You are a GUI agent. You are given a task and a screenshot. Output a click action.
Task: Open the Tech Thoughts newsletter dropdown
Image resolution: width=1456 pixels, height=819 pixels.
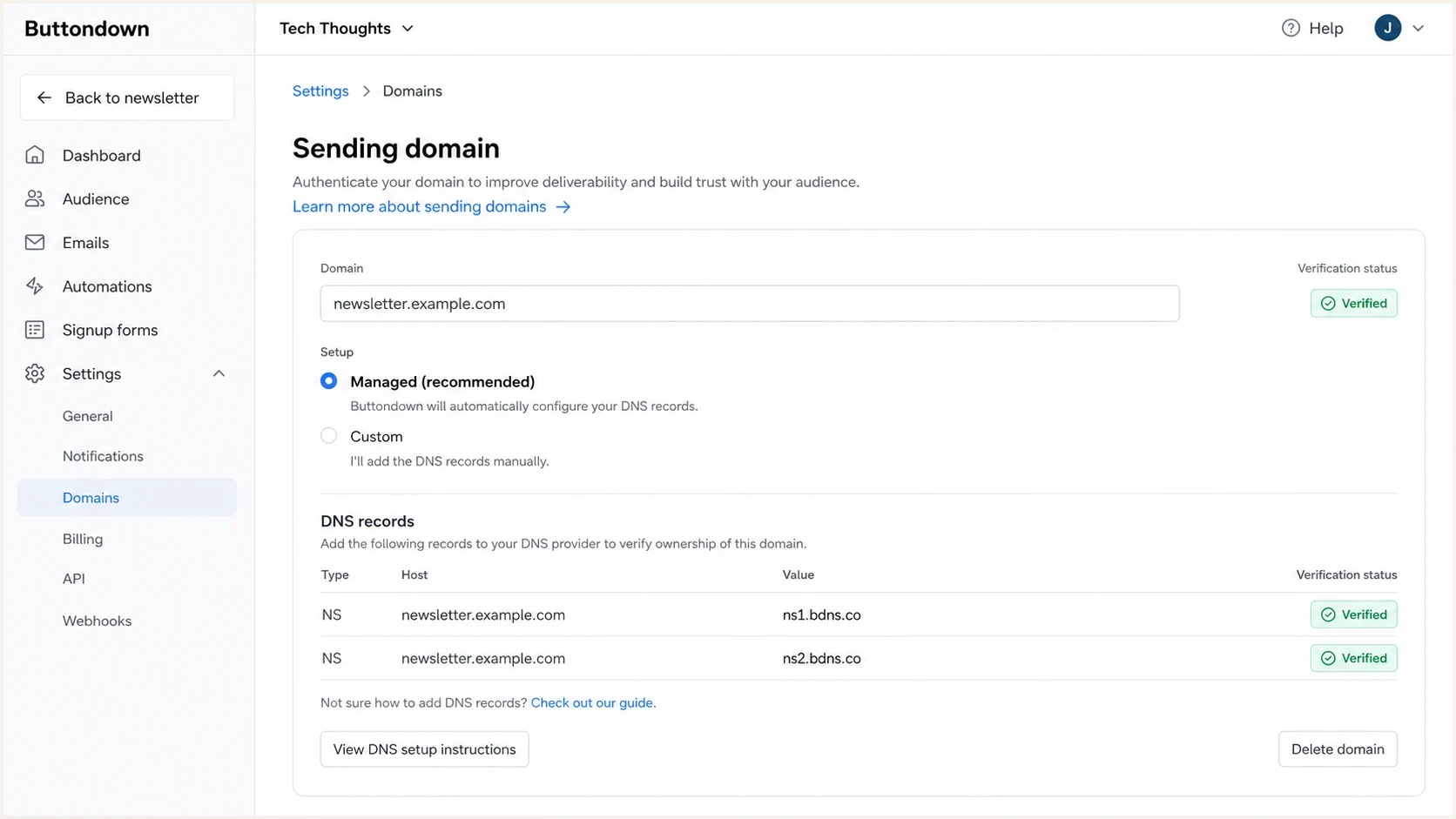347,28
